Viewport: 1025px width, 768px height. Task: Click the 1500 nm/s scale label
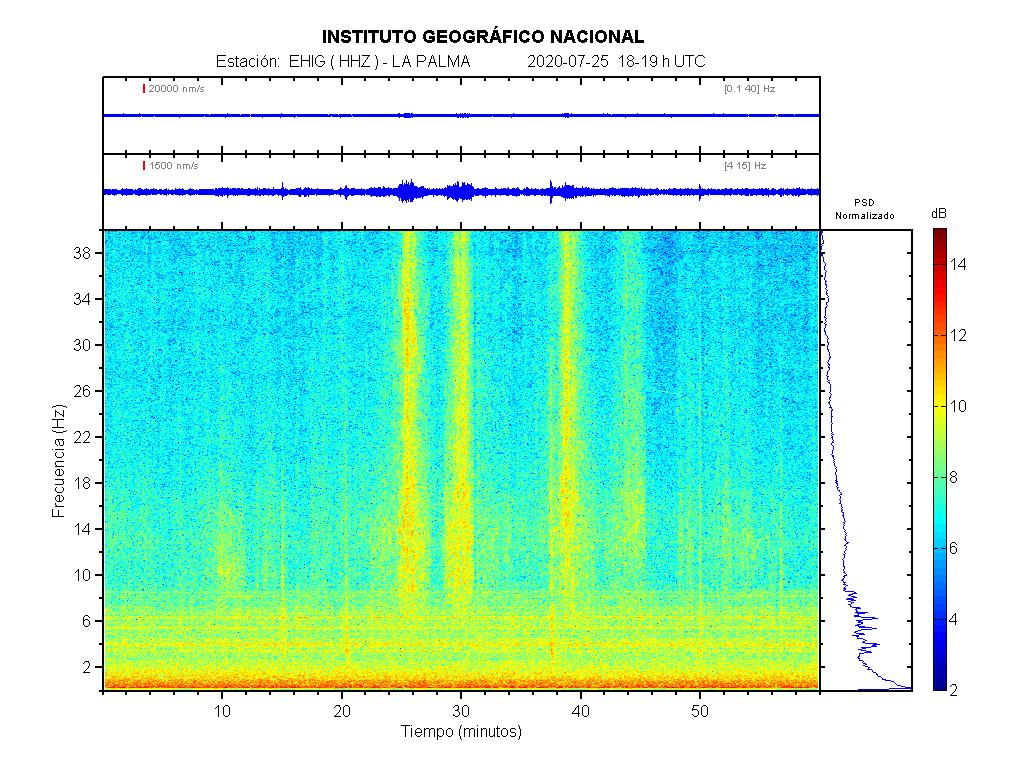(x=173, y=166)
